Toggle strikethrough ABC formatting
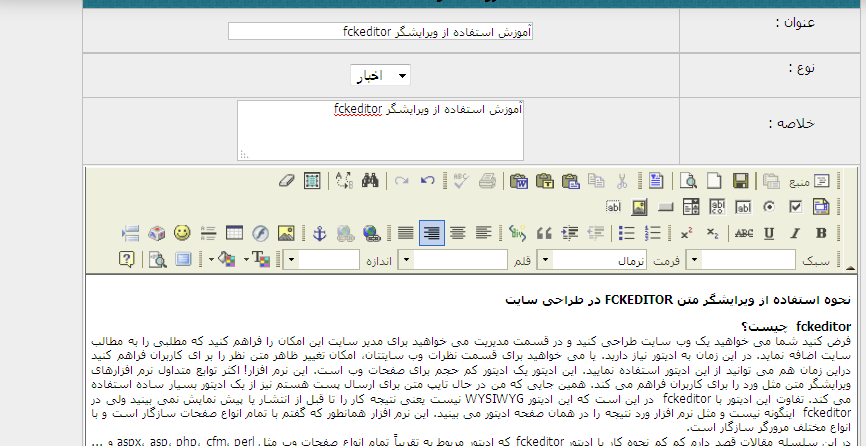 [743, 233]
